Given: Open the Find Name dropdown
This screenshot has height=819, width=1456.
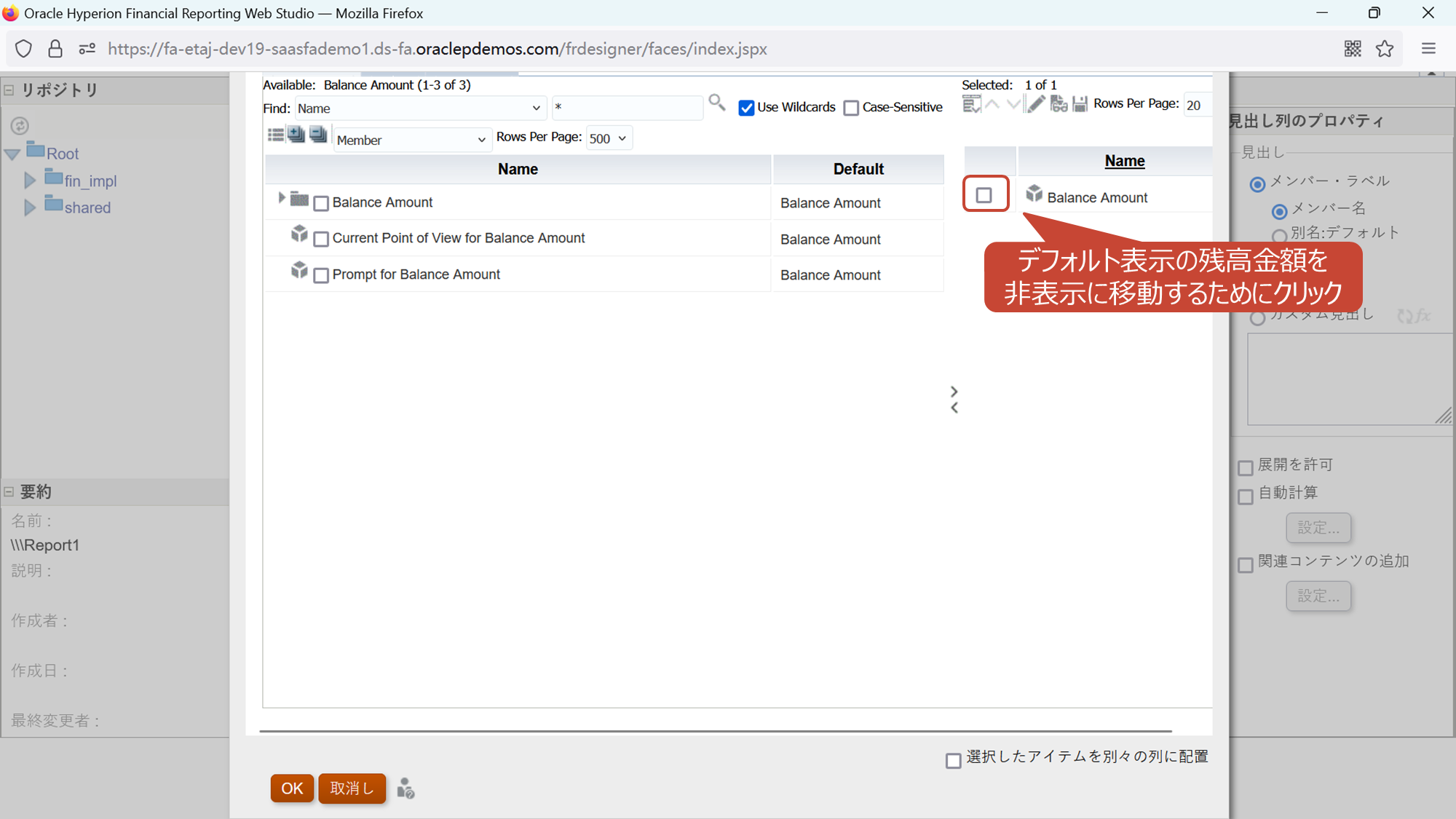Looking at the screenshot, I should click(x=419, y=108).
